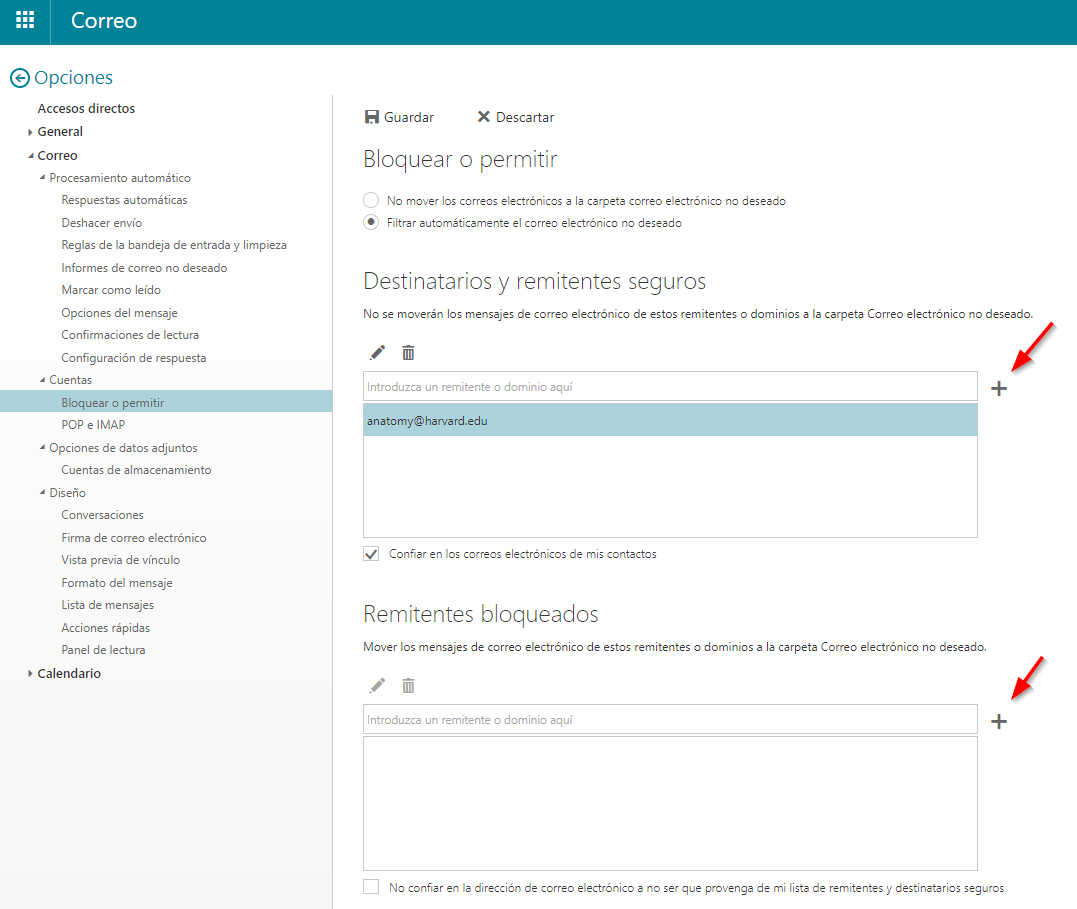
Task: Click the Guardar button label
Action: tap(409, 117)
